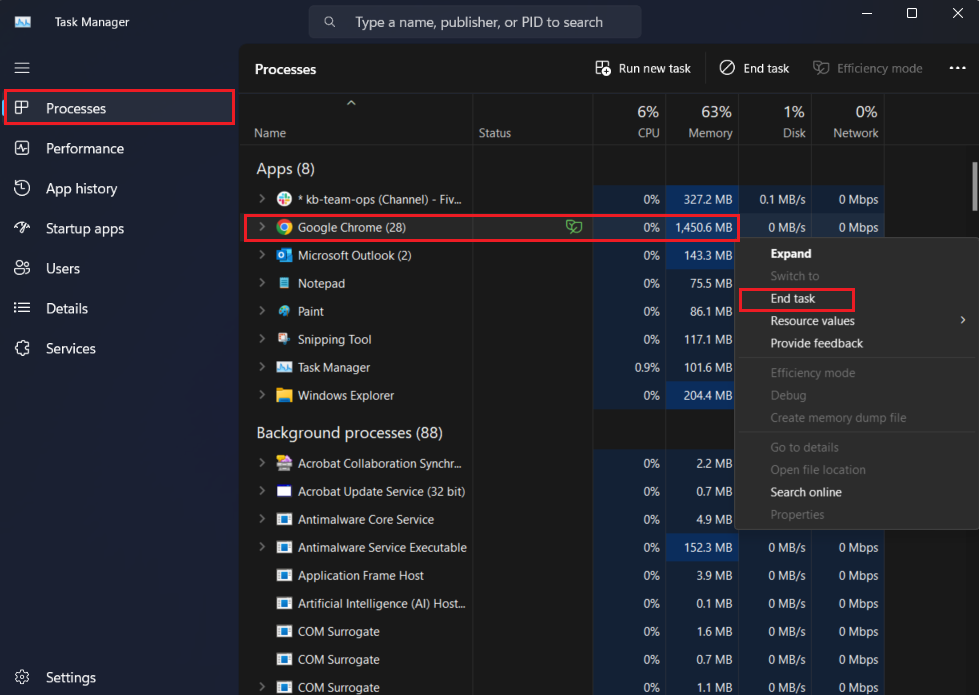Expand the Google Chrome process group
Viewport: 979px width, 695px height.
click(262, 227)
